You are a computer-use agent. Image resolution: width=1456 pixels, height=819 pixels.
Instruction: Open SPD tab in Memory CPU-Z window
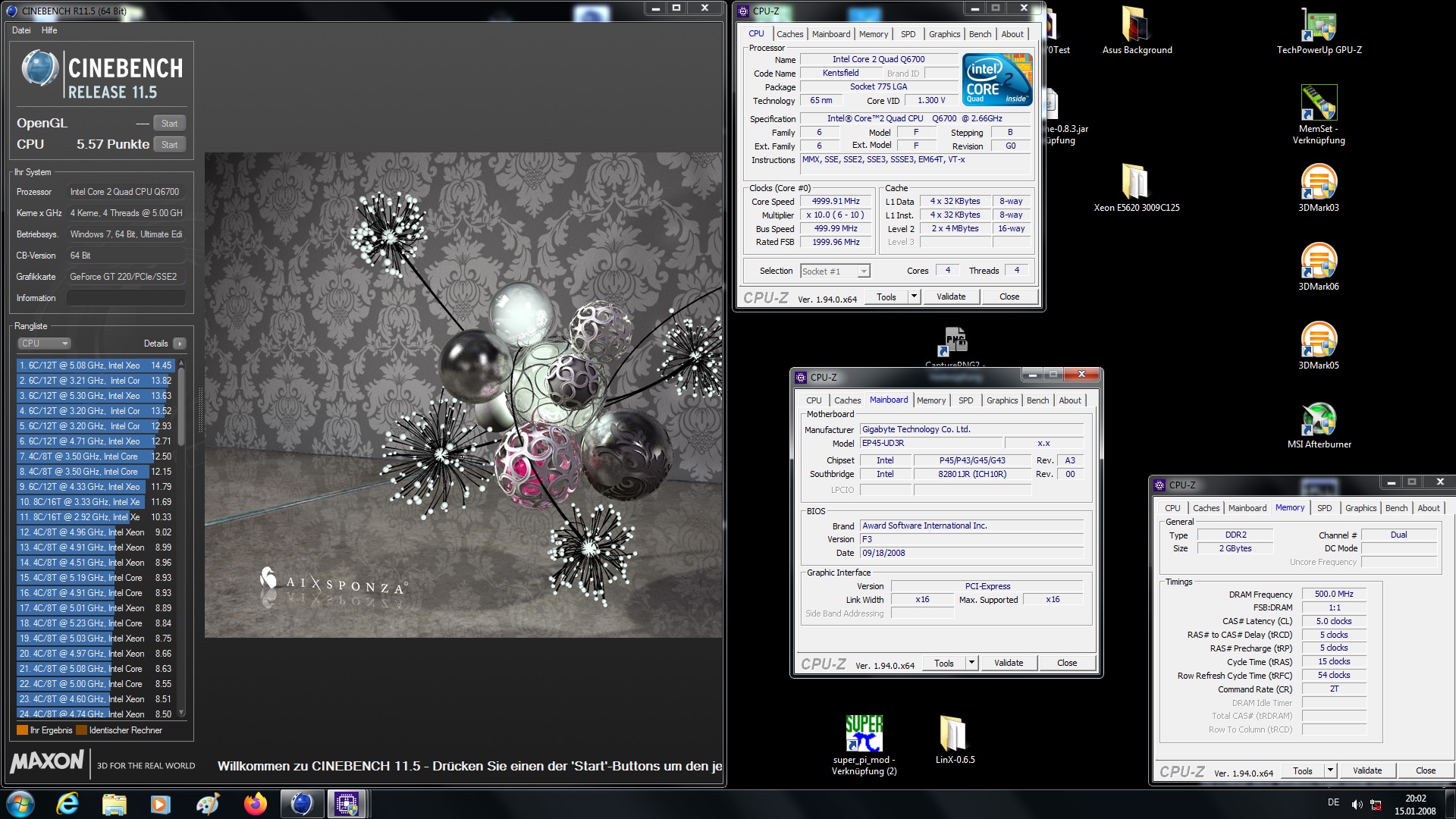1324,508
